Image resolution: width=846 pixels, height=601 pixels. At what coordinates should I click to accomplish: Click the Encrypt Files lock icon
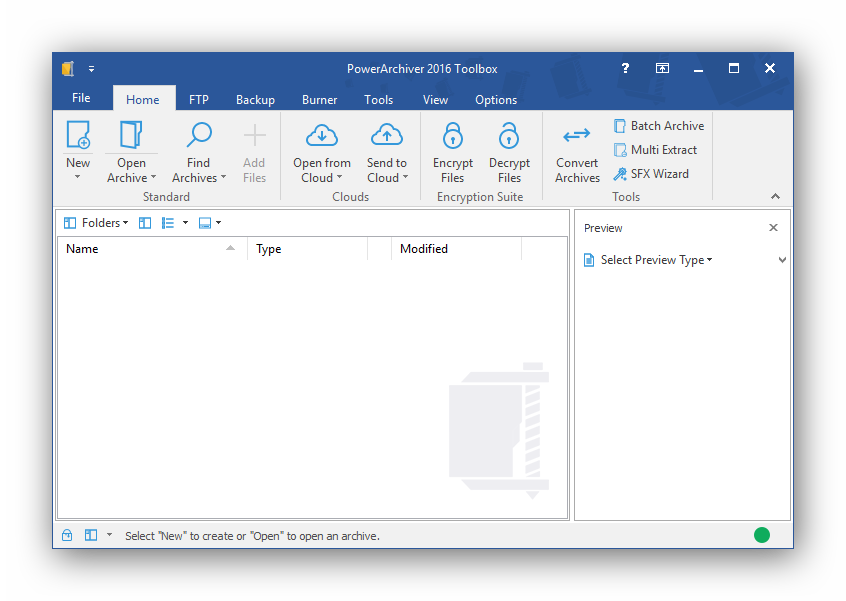[x=453, y=135]
